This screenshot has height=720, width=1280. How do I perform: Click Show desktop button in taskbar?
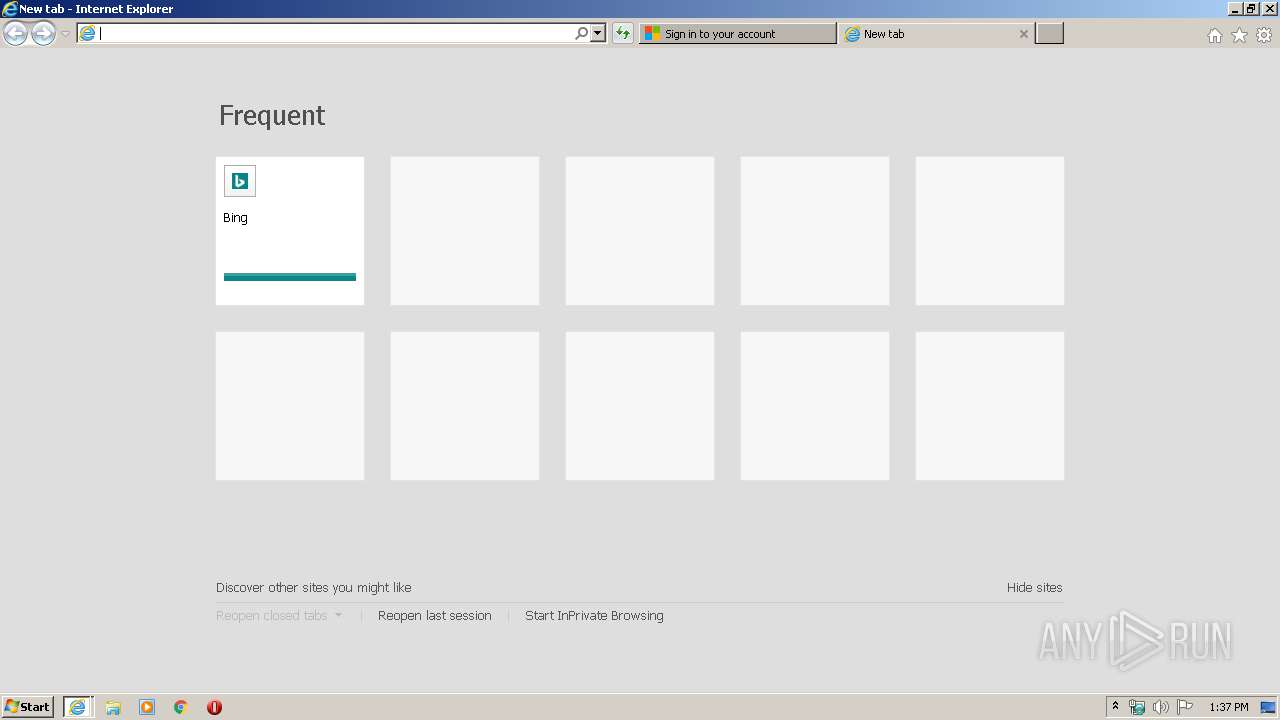coord(1269,707)
